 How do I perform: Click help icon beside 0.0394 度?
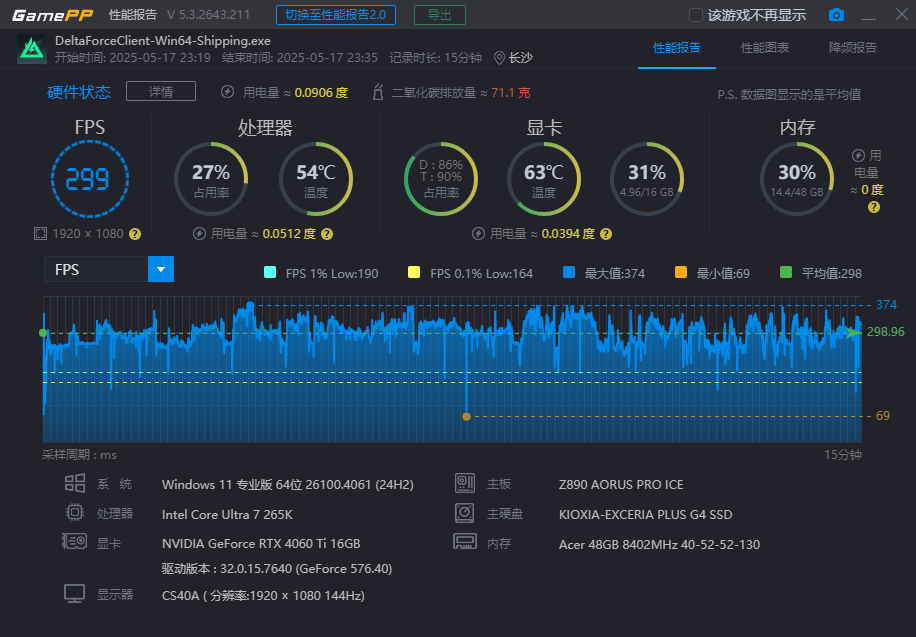(x=606, y=234)
